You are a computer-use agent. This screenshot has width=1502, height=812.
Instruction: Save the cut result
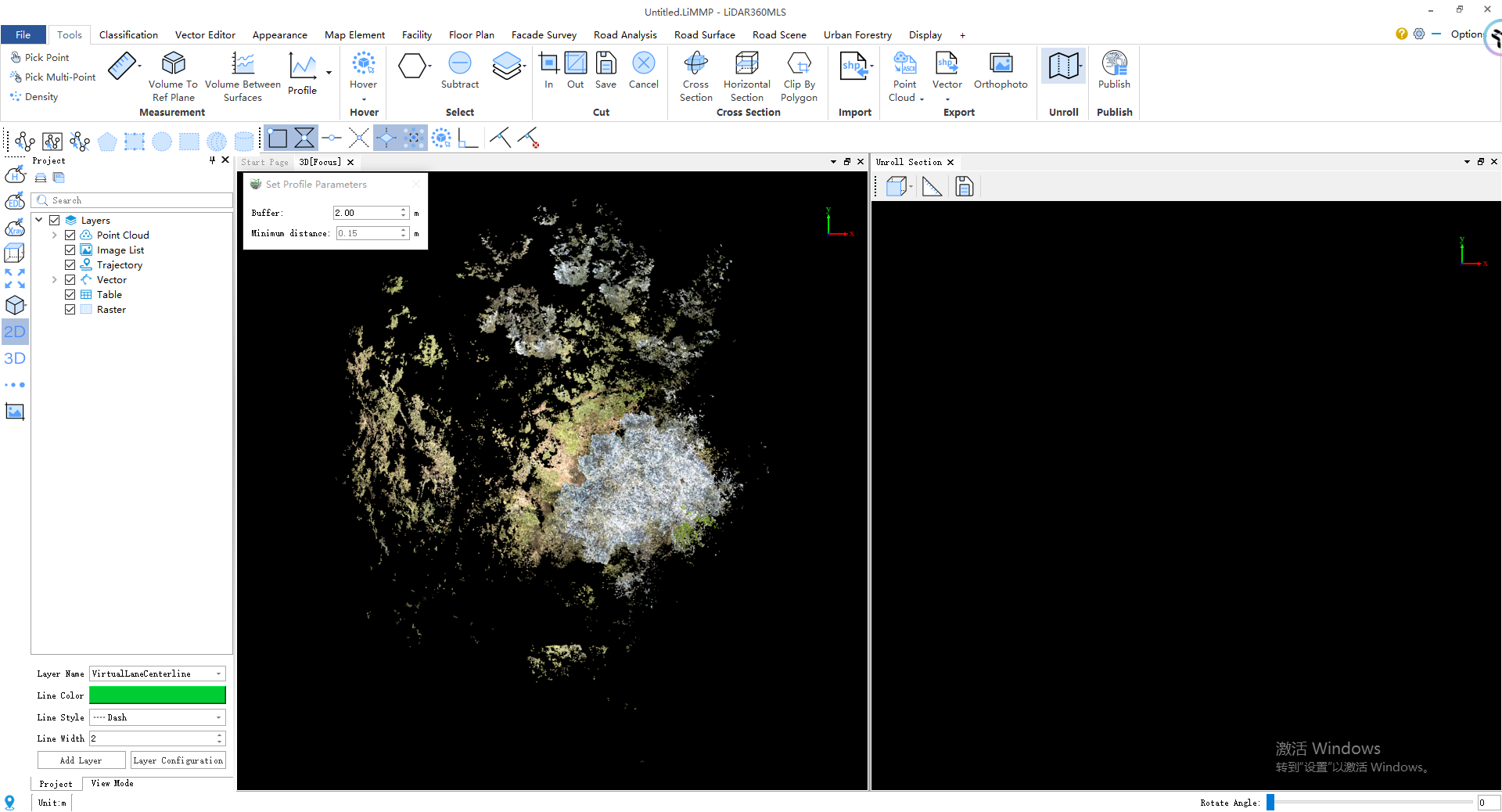(x=605, y=70)
